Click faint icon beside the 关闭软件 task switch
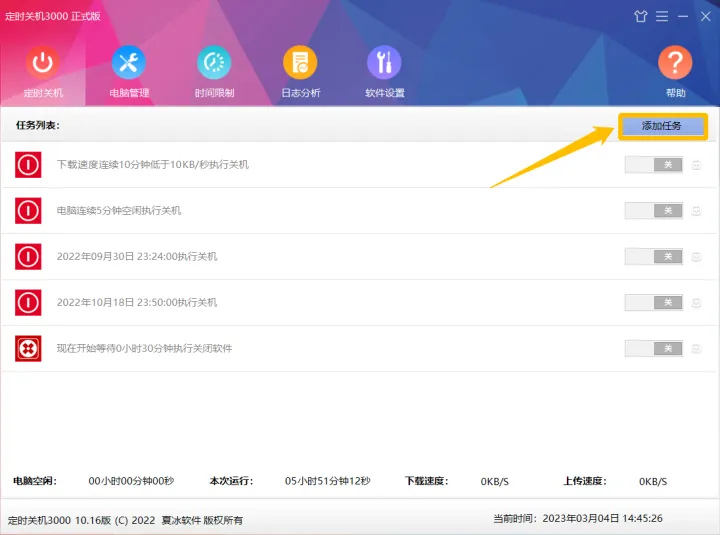Image resolution: width=720 pixels, height=535 pixels. [x=696, y=349]
